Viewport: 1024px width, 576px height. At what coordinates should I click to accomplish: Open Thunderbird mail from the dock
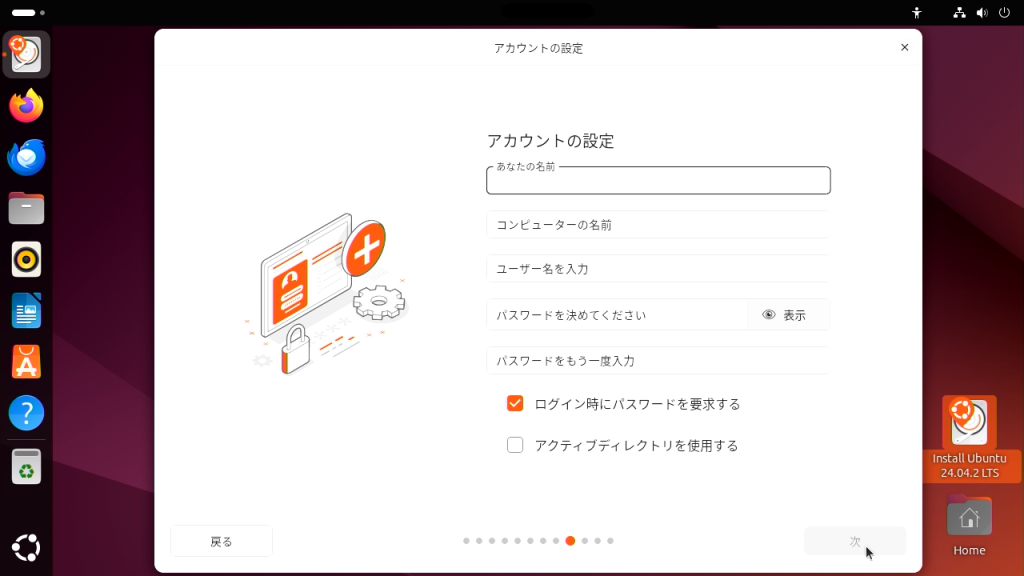coord(26,157)
